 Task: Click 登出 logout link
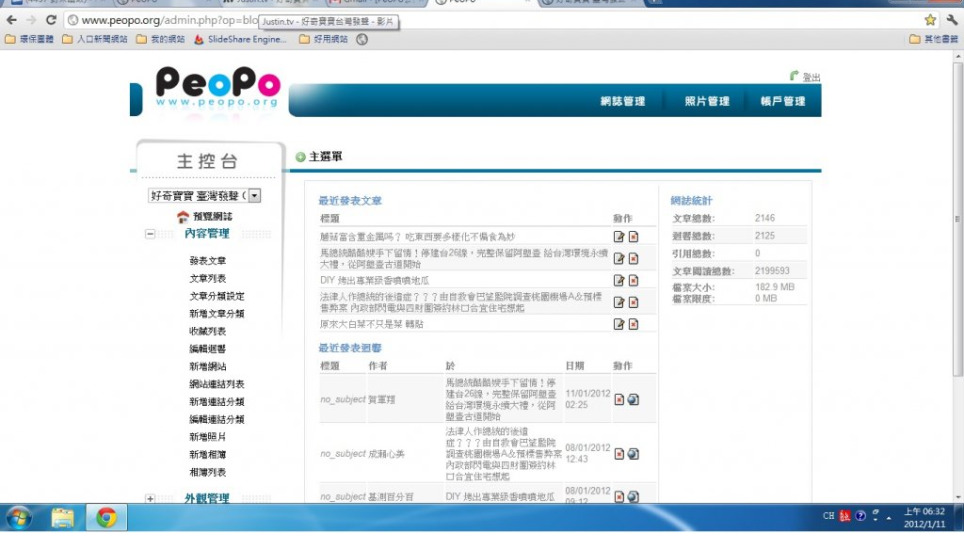tap(811, 77)
